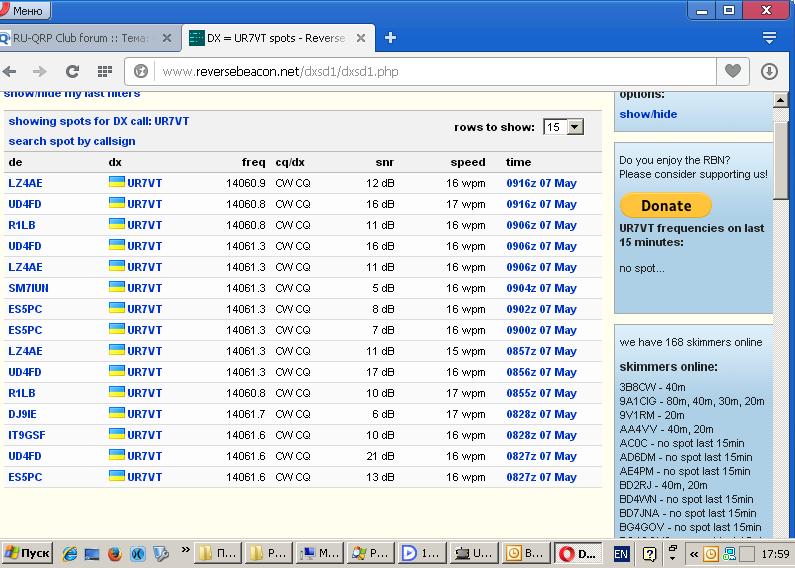Open IT9GSF spotter link
Screen dimensions: 795x568
pyautogui.click(x=27, y=435)
